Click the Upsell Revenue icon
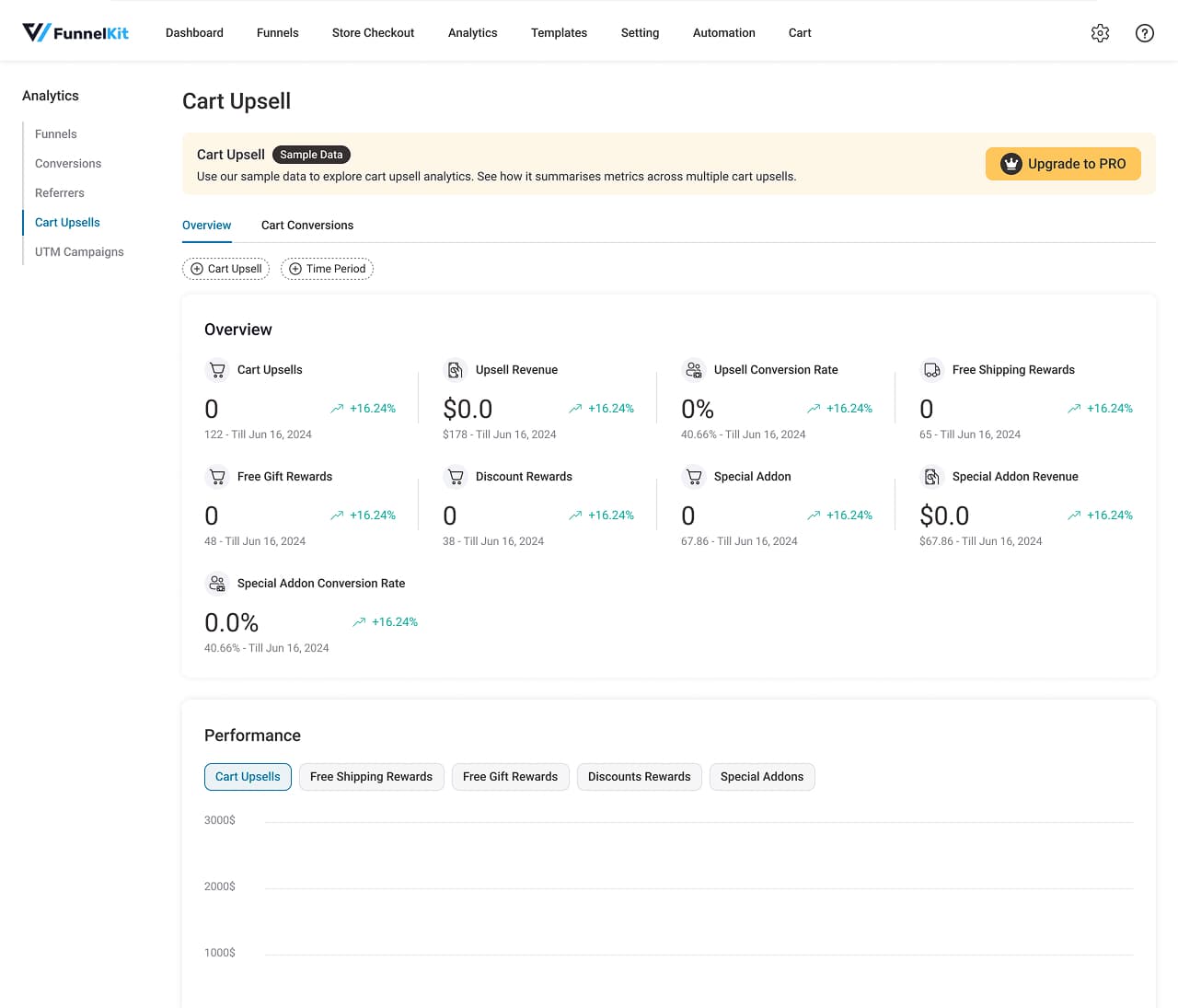Viewport: 1178px width, 1008px height. [456, 370]
